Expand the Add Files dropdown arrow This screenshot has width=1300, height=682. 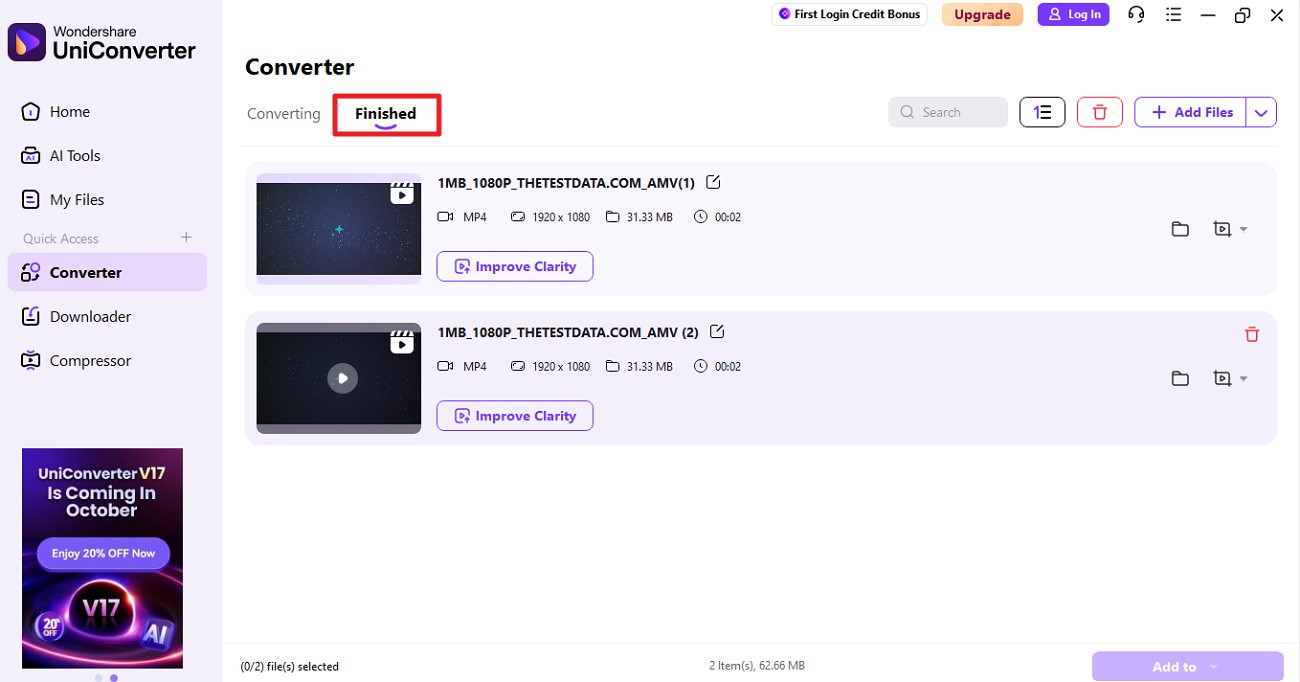1262,112
